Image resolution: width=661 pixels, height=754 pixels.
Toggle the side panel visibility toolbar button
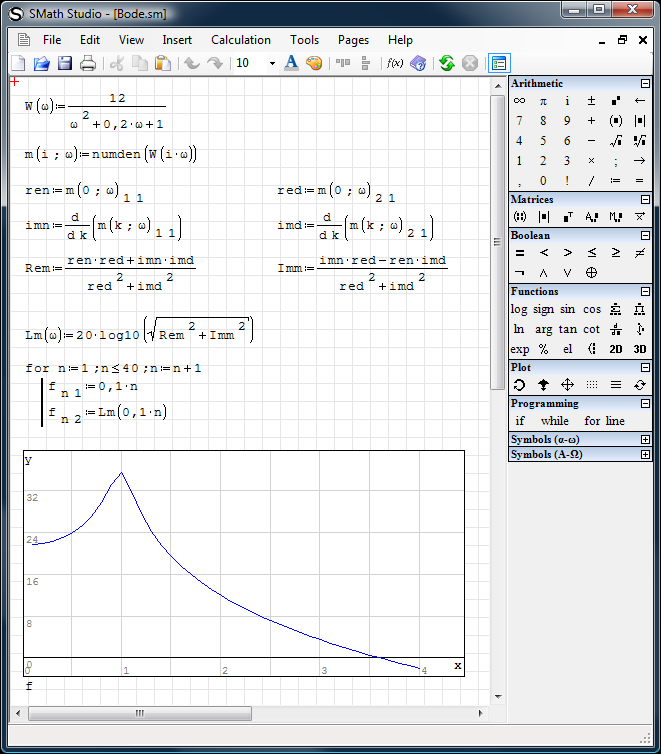[498, 64]
